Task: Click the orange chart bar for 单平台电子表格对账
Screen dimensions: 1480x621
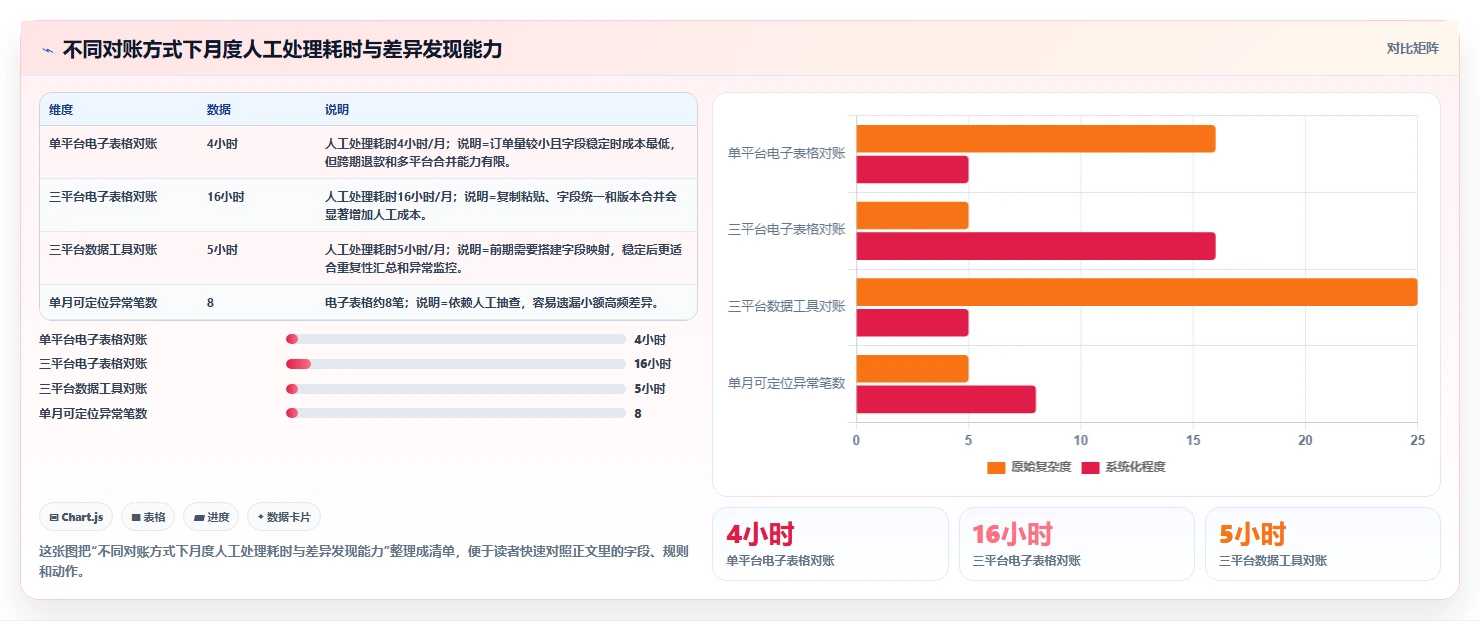Action: [1036, 139]
